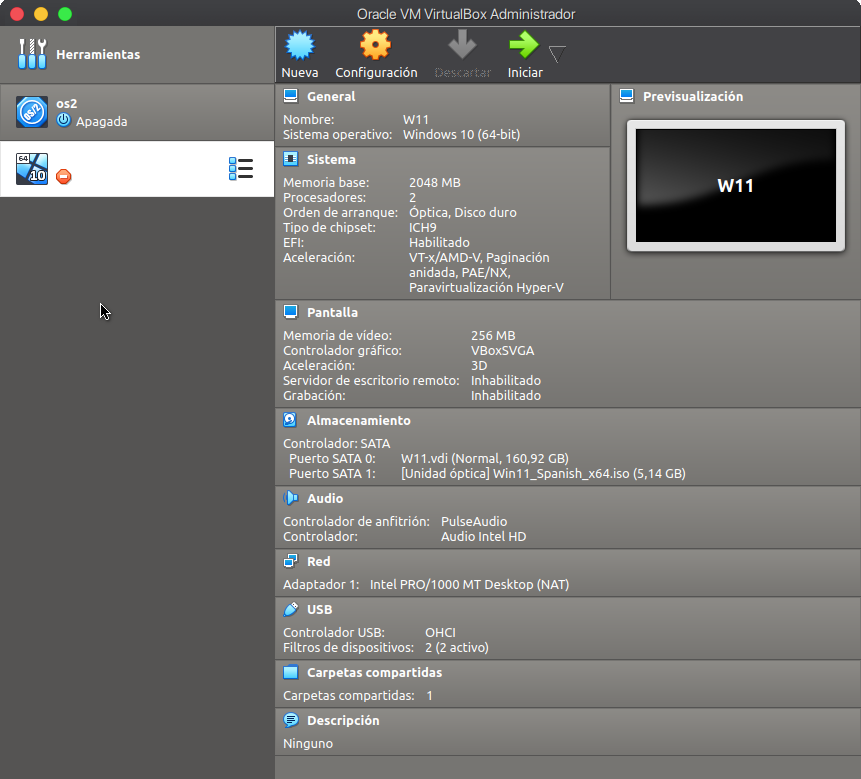Select the Windows 10 64-bit VM icon
Image resolution: width=861 pixels, height=779 pixels.
click(x=32, y=169)
